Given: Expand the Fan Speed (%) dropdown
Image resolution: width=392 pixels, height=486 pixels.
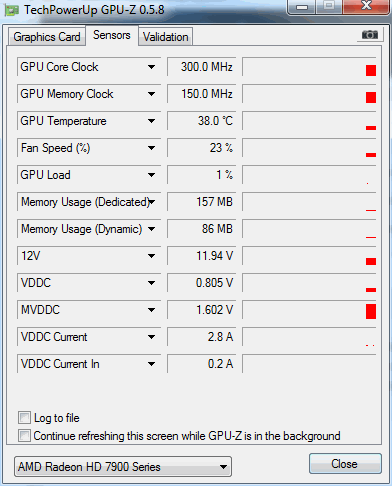Looking at the screenshot, I should (151, 148).
